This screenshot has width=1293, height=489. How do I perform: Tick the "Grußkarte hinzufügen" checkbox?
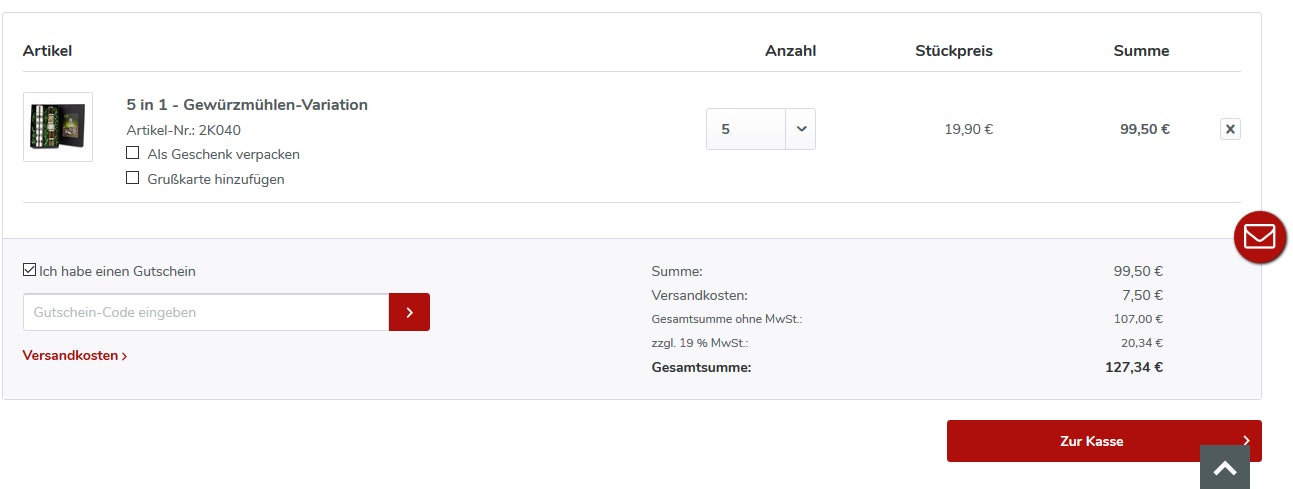pos(133,178)
